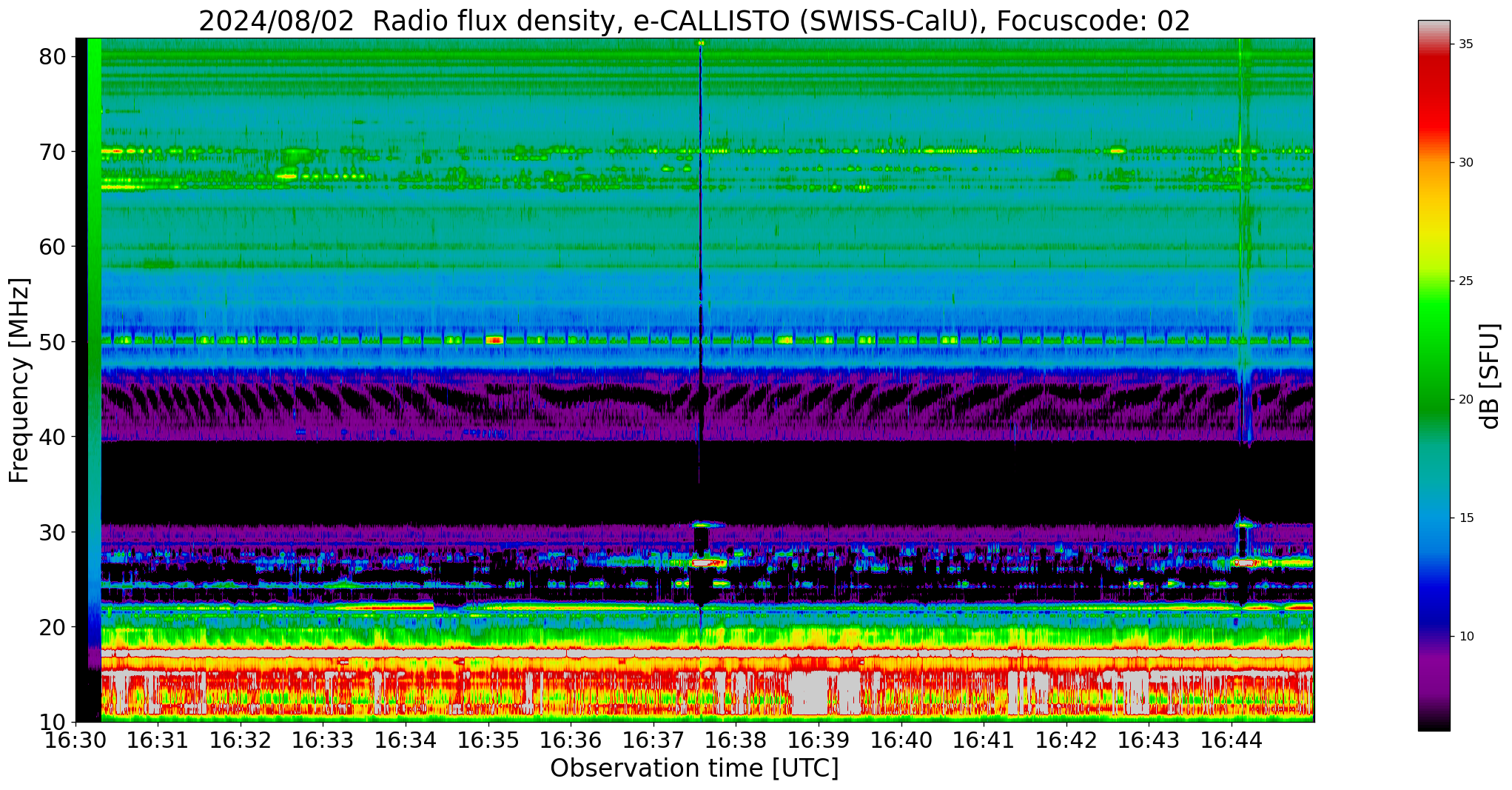This screenshot has width=1512, height=790.
Task: Click the x-axis tick label 16:38
Action: pyautogui.click(x=736, y=740)
